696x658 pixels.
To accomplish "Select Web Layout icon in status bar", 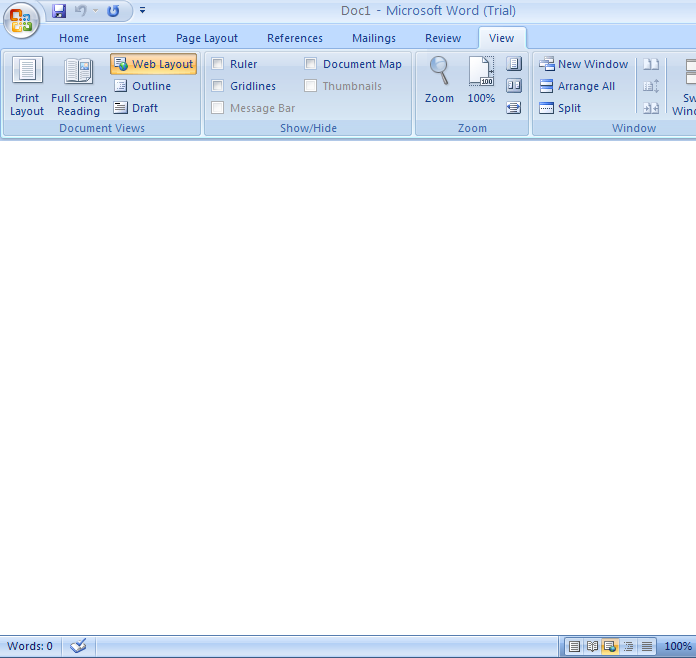I will (610, 646).
